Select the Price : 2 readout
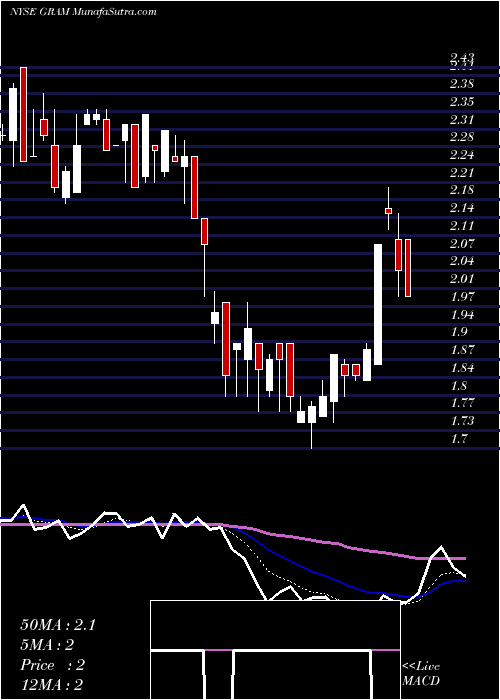The image size is (500, 700). (x=52, y=665)
